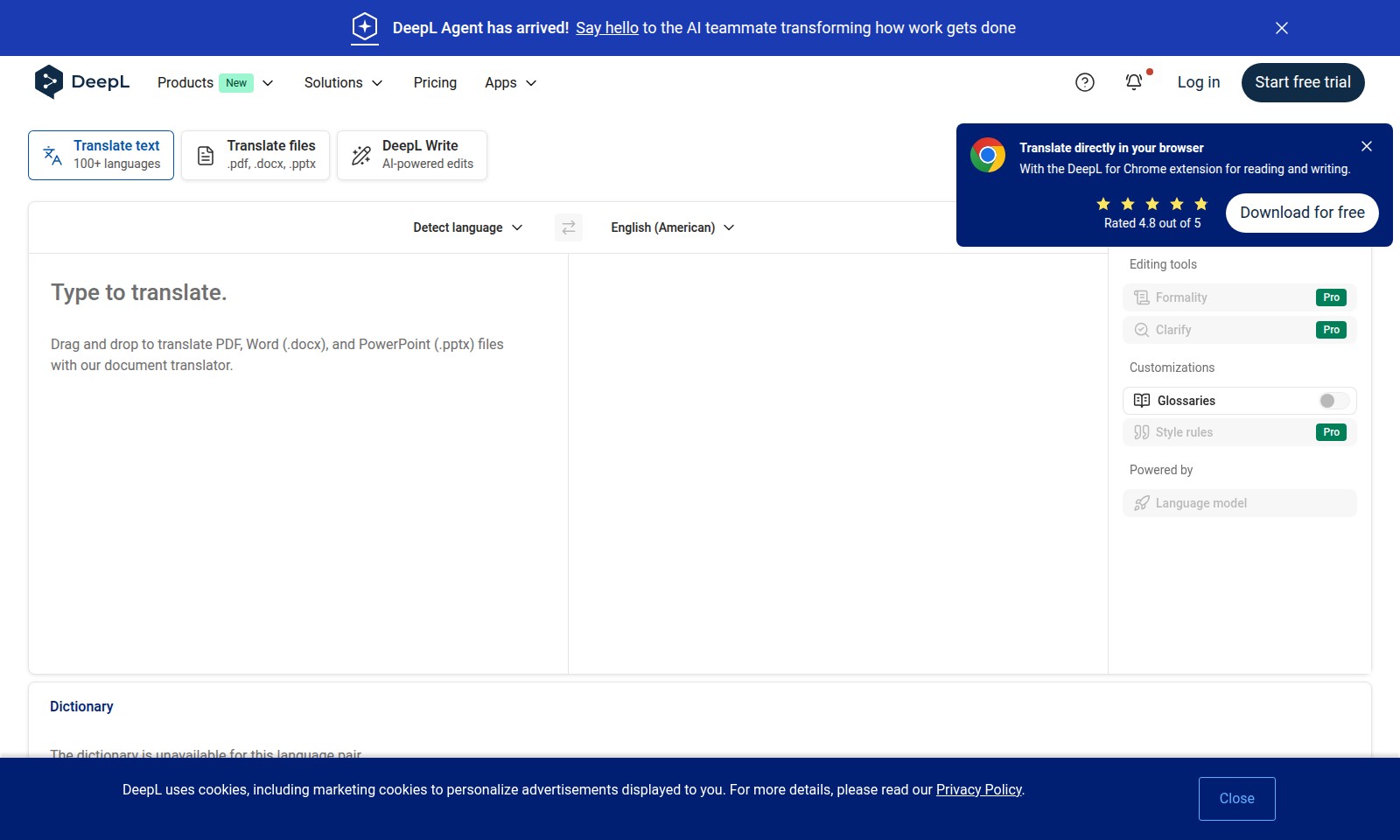Viewport: 1400px width, 840px height.
Task: Click the Customizations label
Action: [x=1172, y=367]
